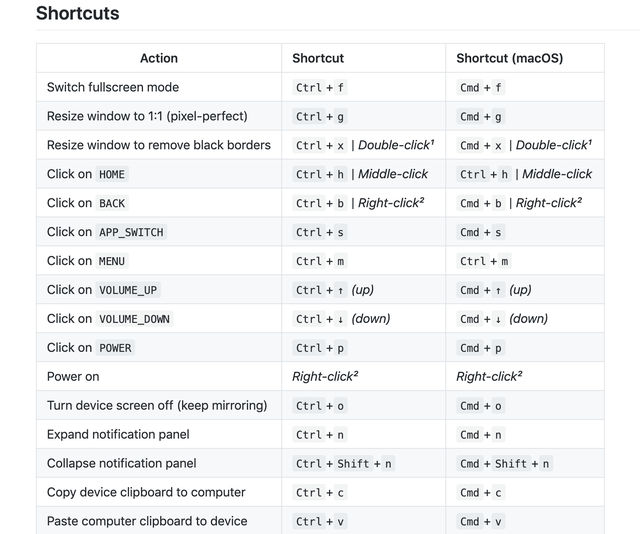The image size is (640, 534).
Task: Click the Shift key in the macOS column
Action: (x=510, y=464)
